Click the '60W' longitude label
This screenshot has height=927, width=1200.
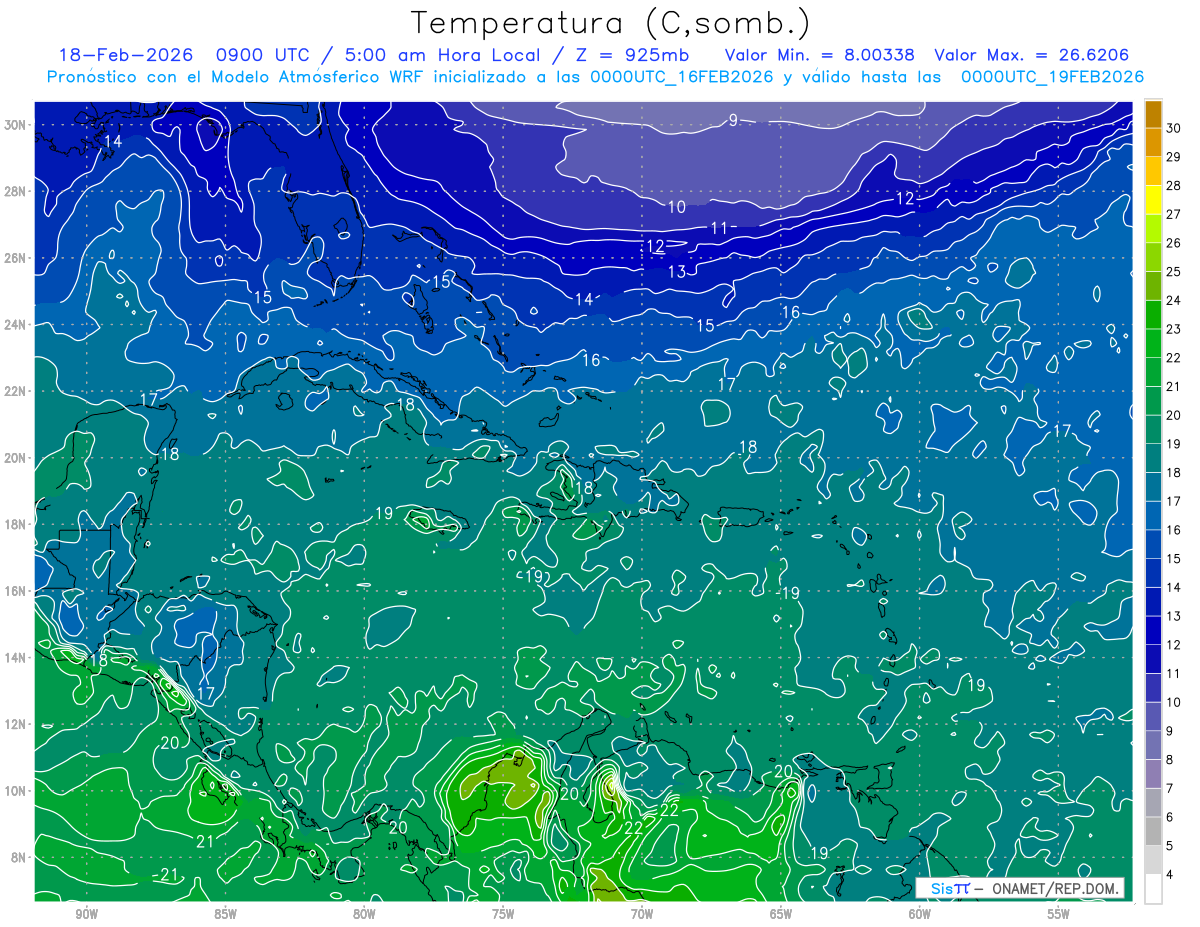[x=920, y=914]
